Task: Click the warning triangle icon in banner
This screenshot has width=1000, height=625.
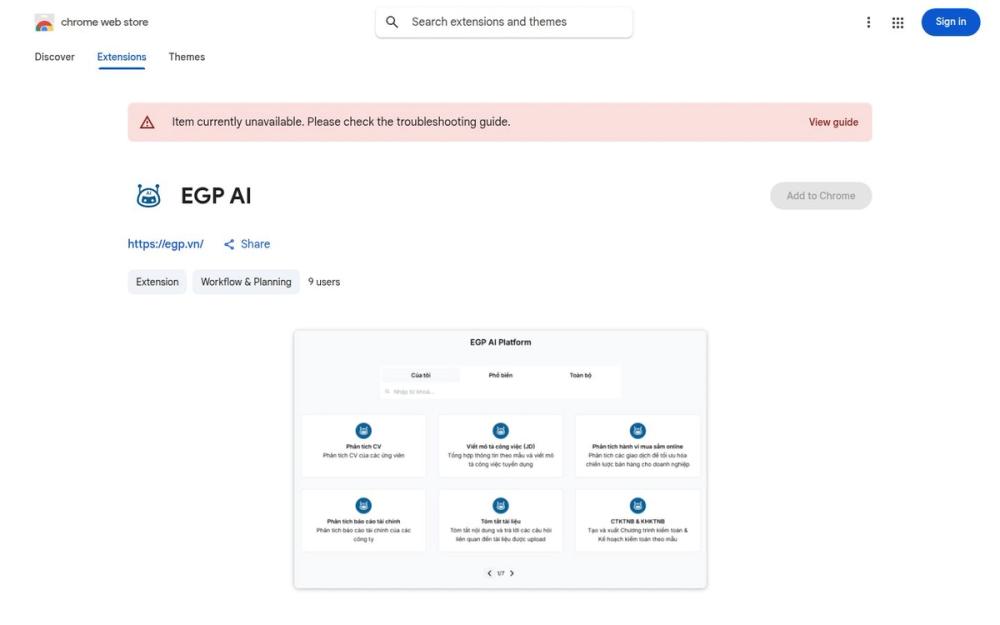Action: coord(147,122)
